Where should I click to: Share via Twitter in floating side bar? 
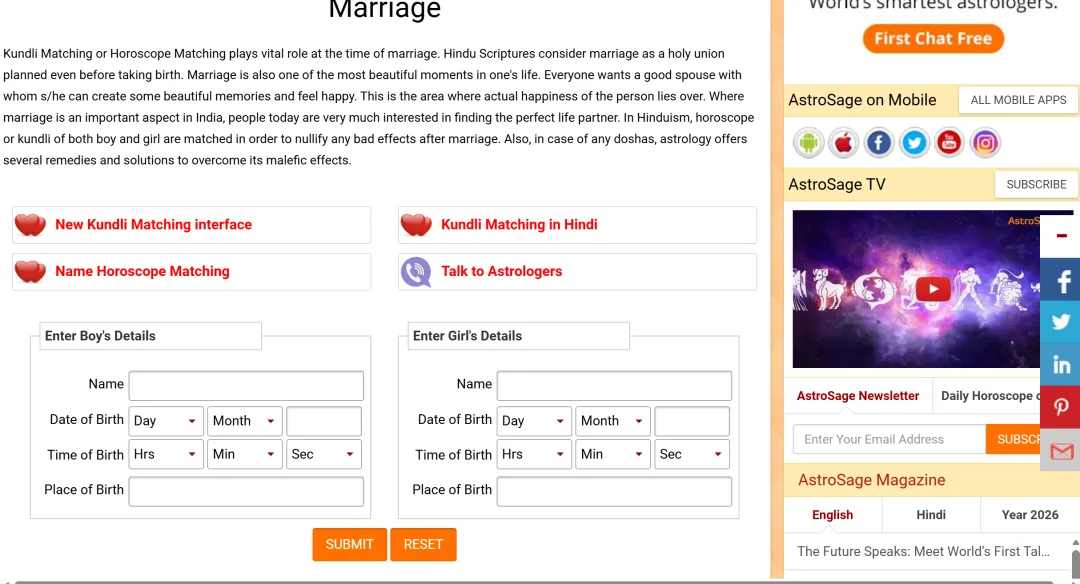[1061, 322]
